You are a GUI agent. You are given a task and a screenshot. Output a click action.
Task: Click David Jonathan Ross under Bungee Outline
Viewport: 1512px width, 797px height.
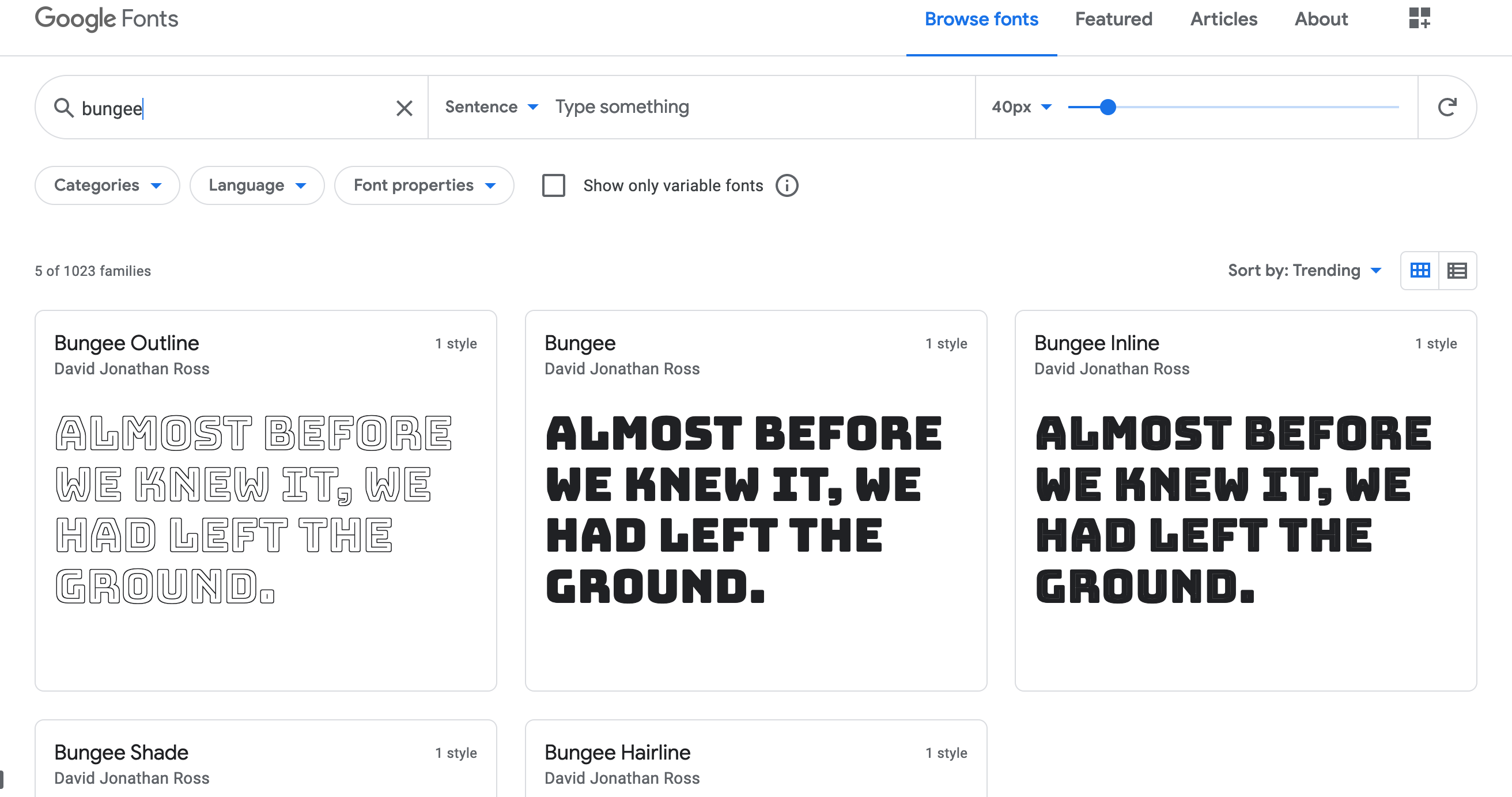[131, 369]
